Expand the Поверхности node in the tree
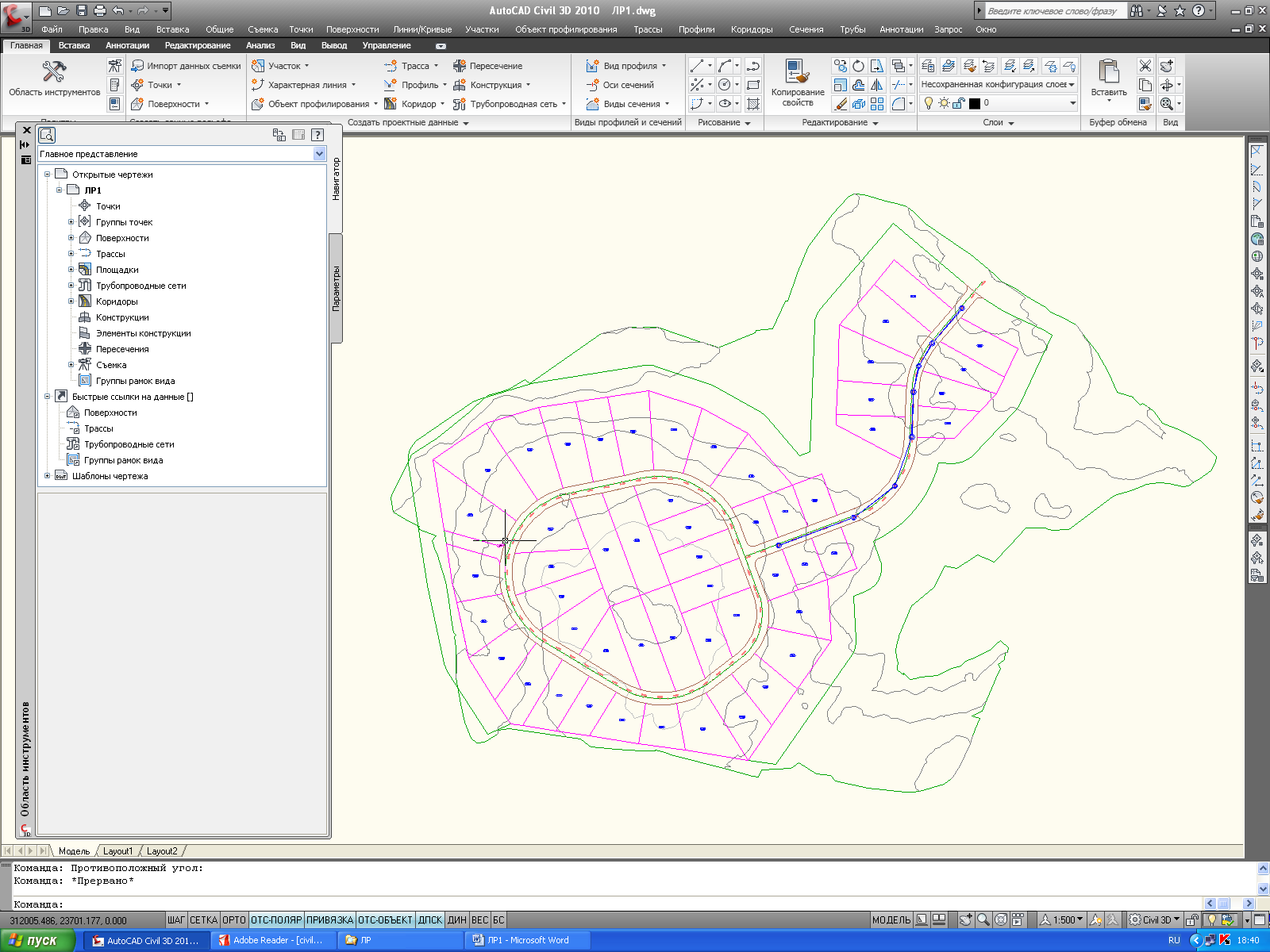This screenshot has height=952, width=1270. (x=71, y=238)
